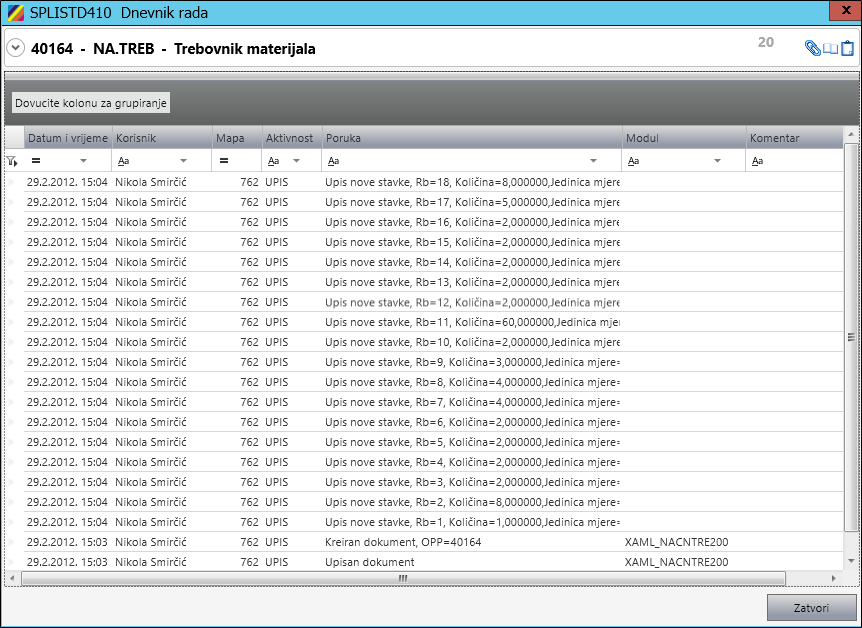Expand the Kreiran dokument row using its arrow

12,542
